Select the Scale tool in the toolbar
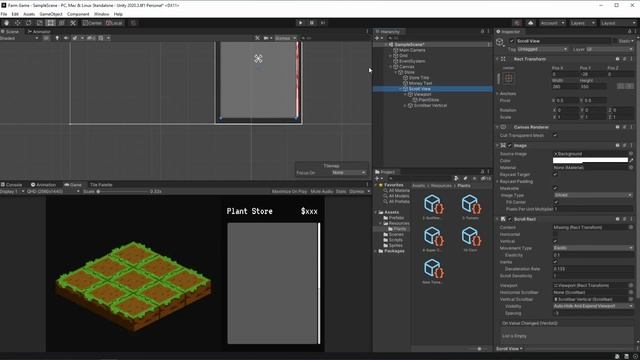 pos(40,23)
